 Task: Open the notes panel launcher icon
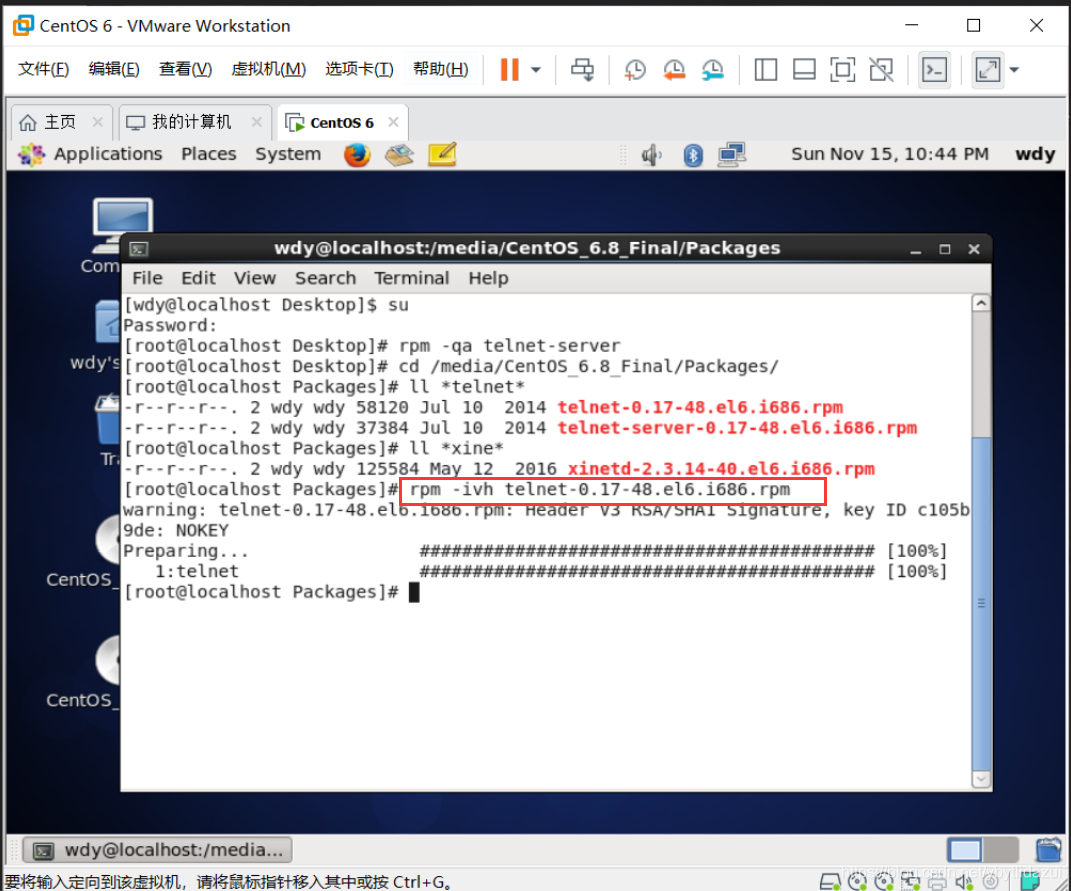pyautogui.click(x=442, y=154)
